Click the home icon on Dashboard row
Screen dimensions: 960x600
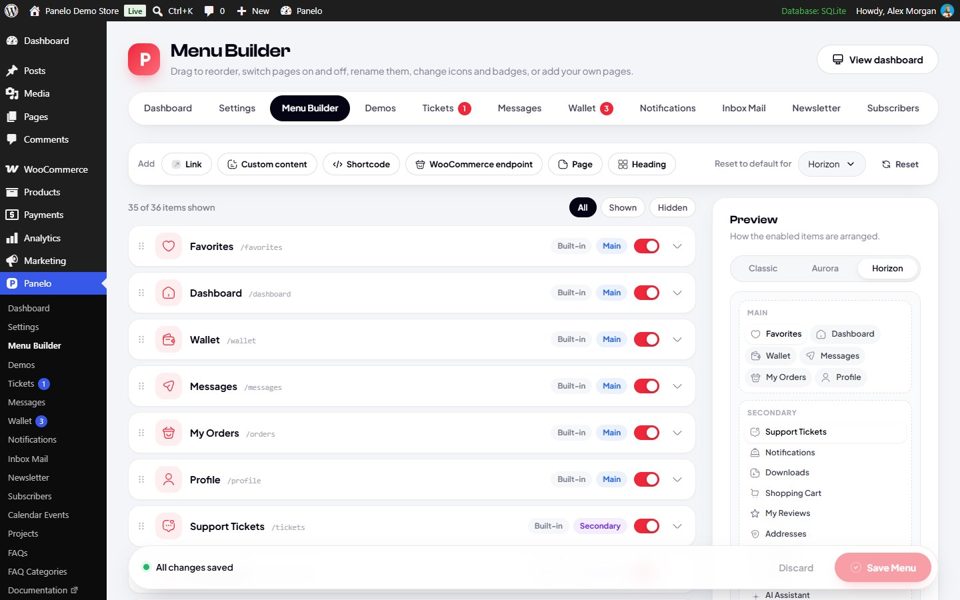point(168,293)
